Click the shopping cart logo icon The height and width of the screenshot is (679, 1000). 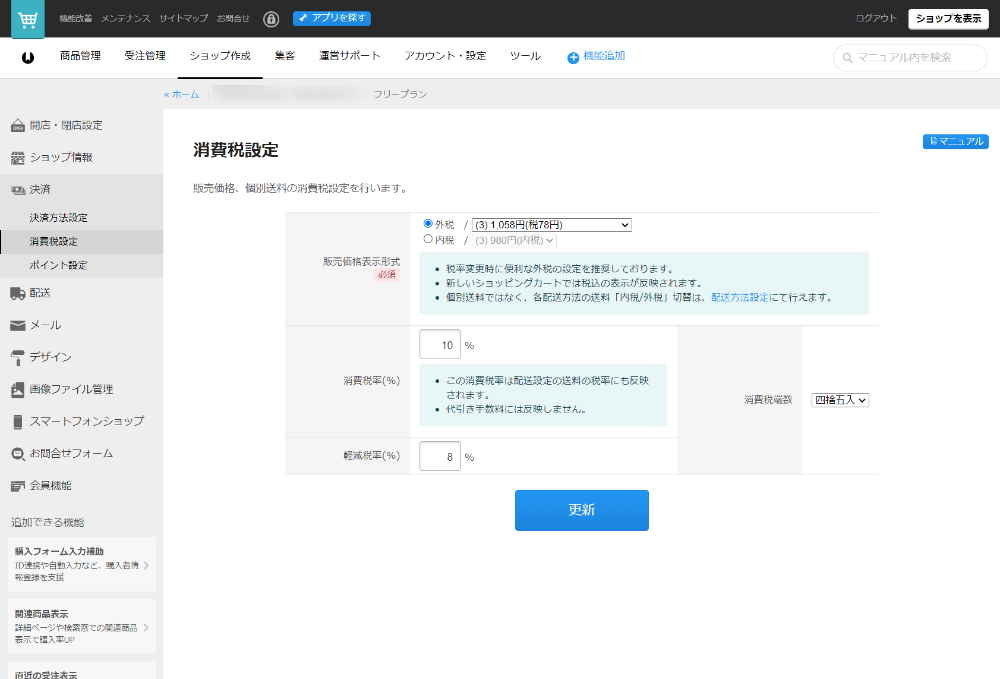tap(27, 19)
